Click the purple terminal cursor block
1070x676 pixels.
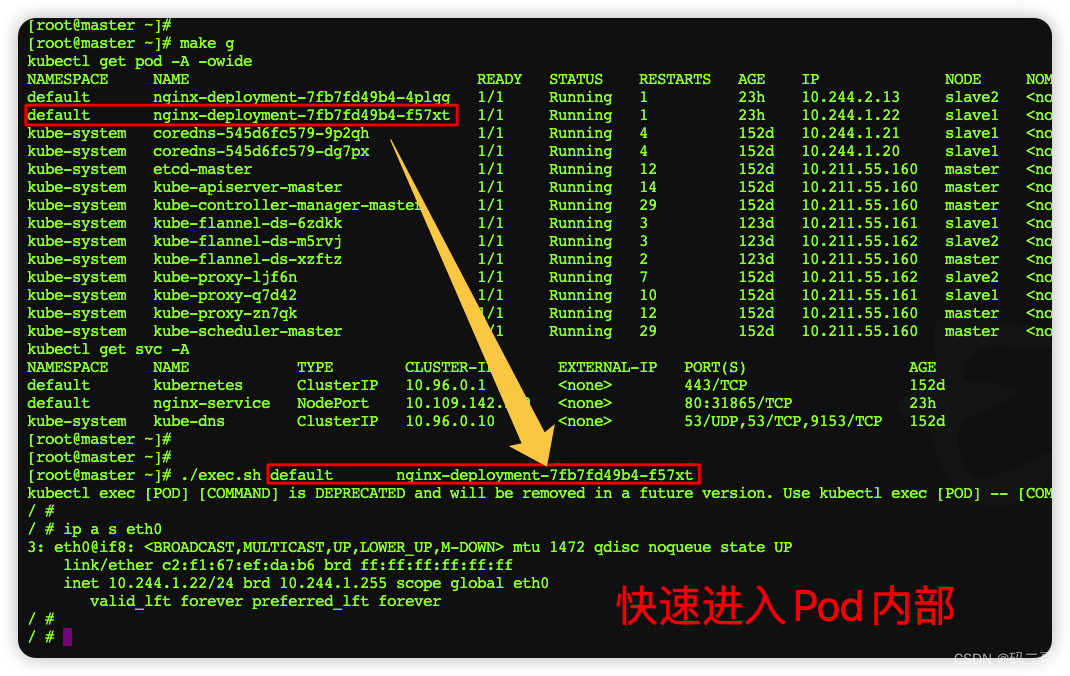[67, 637]
